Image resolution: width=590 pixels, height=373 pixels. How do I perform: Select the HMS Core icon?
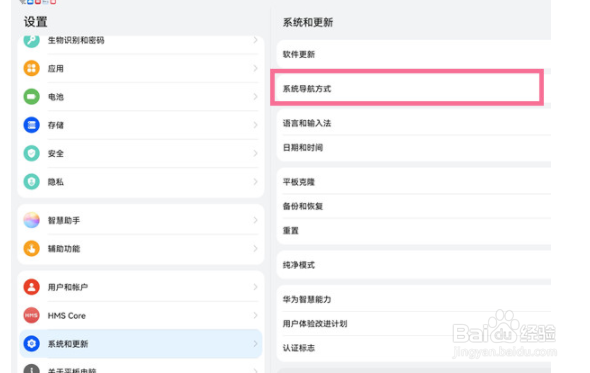[x=32, y=315]
